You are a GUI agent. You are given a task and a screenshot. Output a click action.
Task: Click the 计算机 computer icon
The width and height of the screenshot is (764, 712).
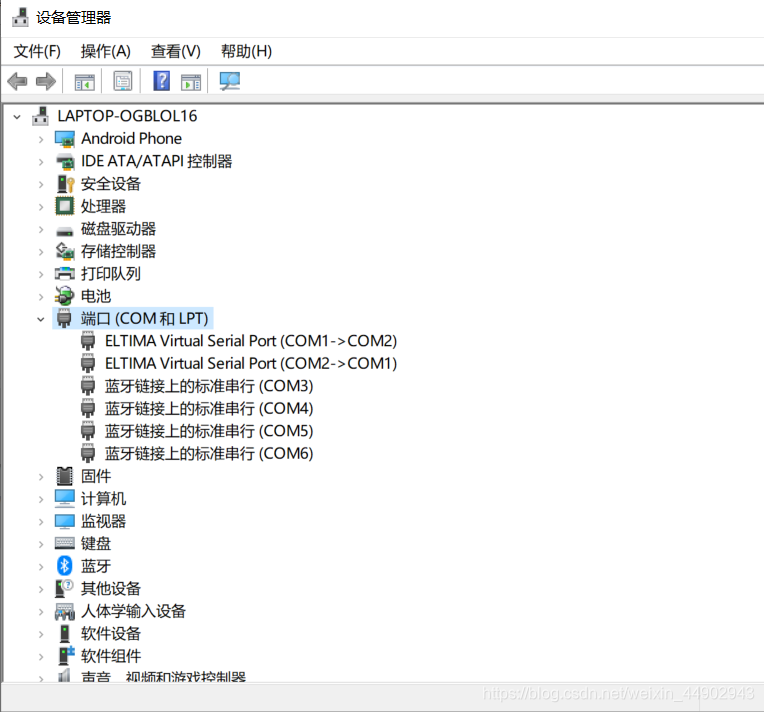click(65, 499)
